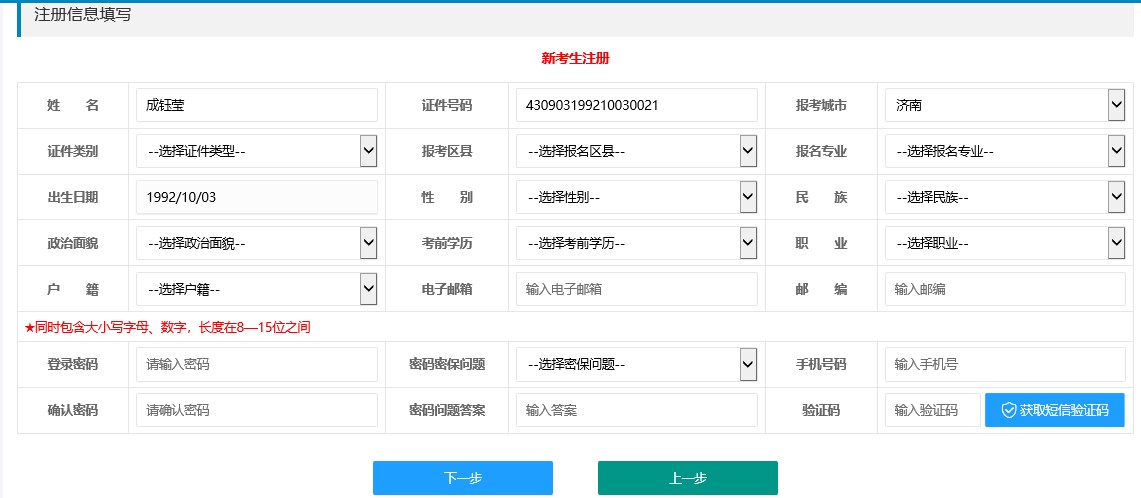Open the 选择政治面貌 dropdown
This screenshot has height=498, width=1141.
pos(256,243)
